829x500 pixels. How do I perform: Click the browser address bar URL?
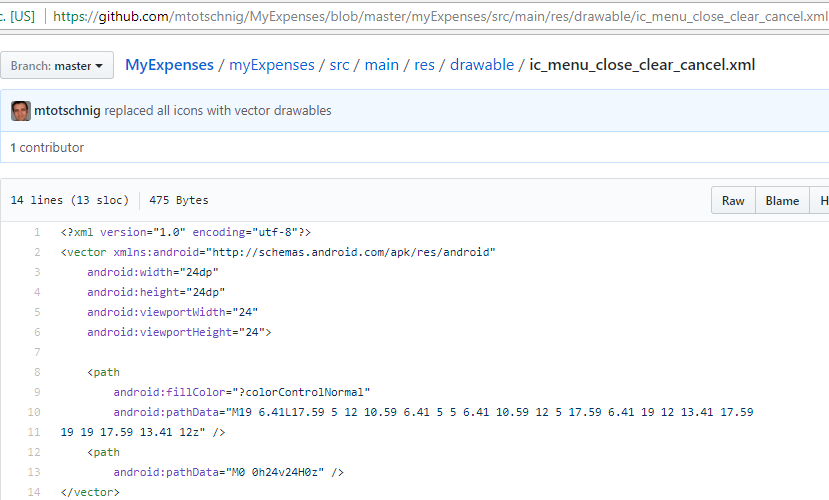coord(440,16)
